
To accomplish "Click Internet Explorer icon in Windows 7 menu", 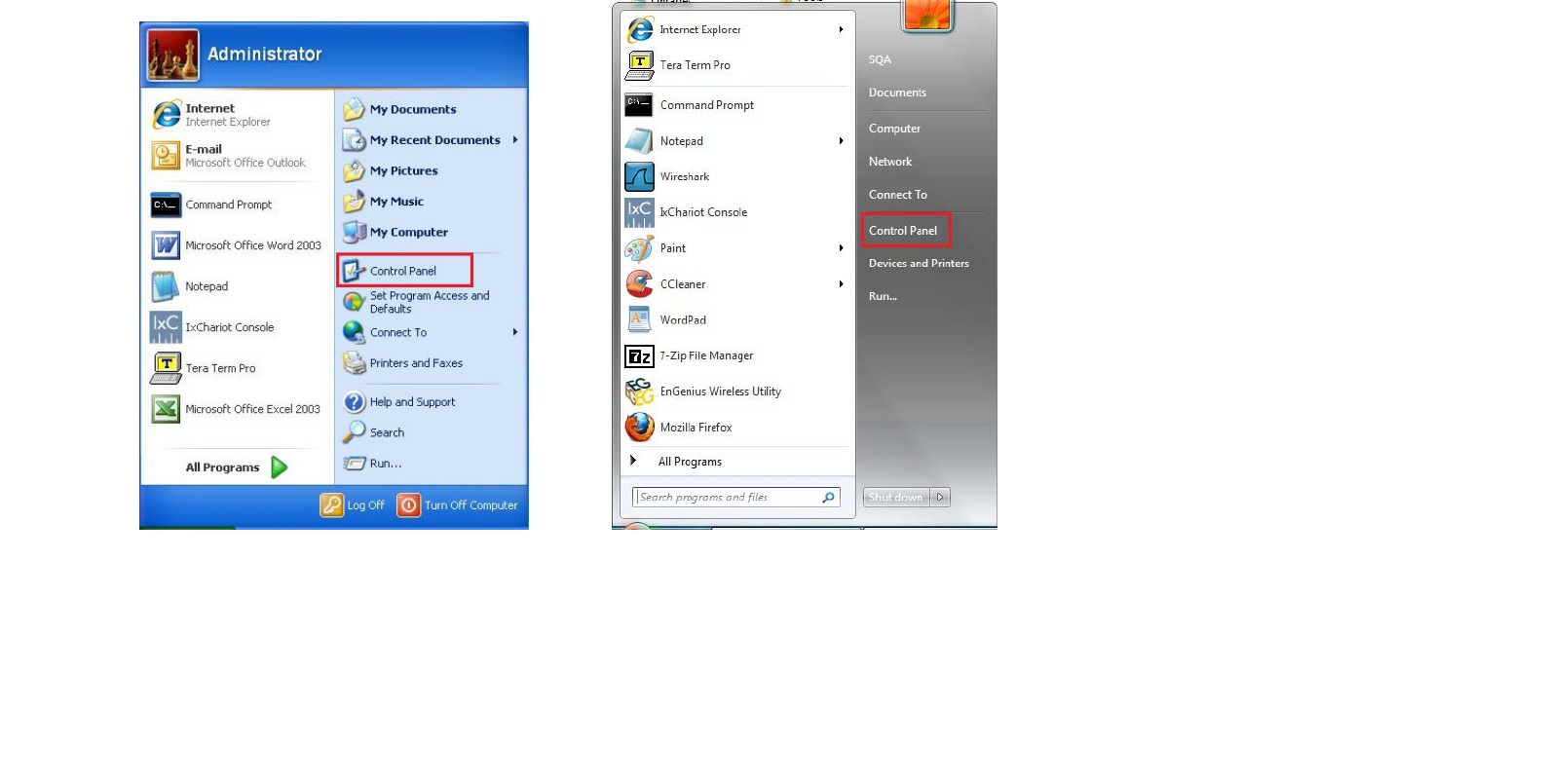I will coord(639,29).
